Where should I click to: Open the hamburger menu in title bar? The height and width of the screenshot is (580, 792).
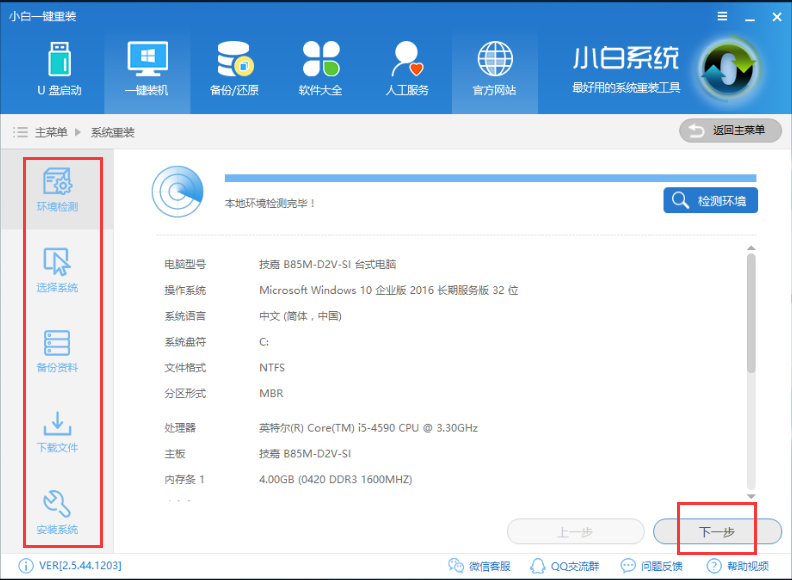click(x=722, y=17)
